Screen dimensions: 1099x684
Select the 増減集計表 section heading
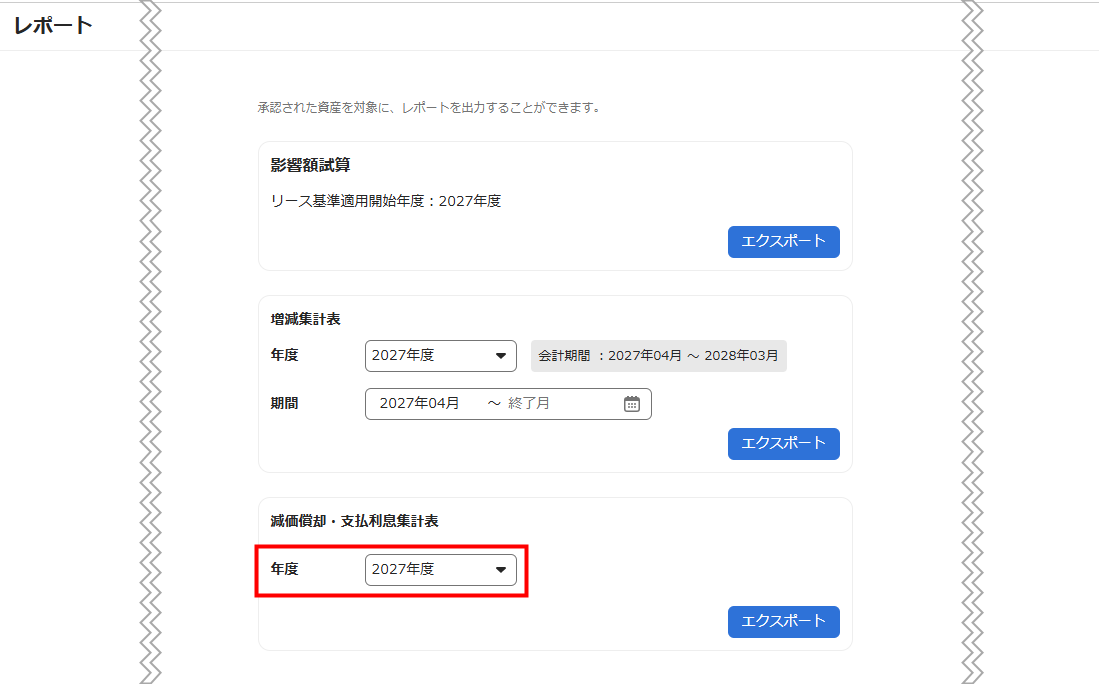(305, 319)
